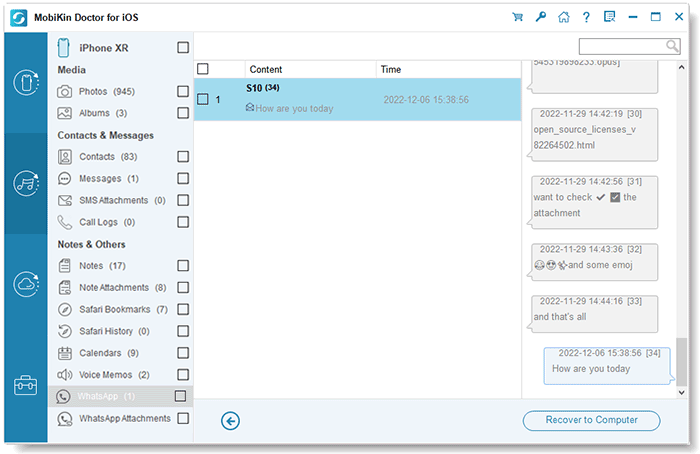This screenshot has height=454, width=700.
Task: Click the WhatsApp Attachments icon
Action: coord(65,419)
